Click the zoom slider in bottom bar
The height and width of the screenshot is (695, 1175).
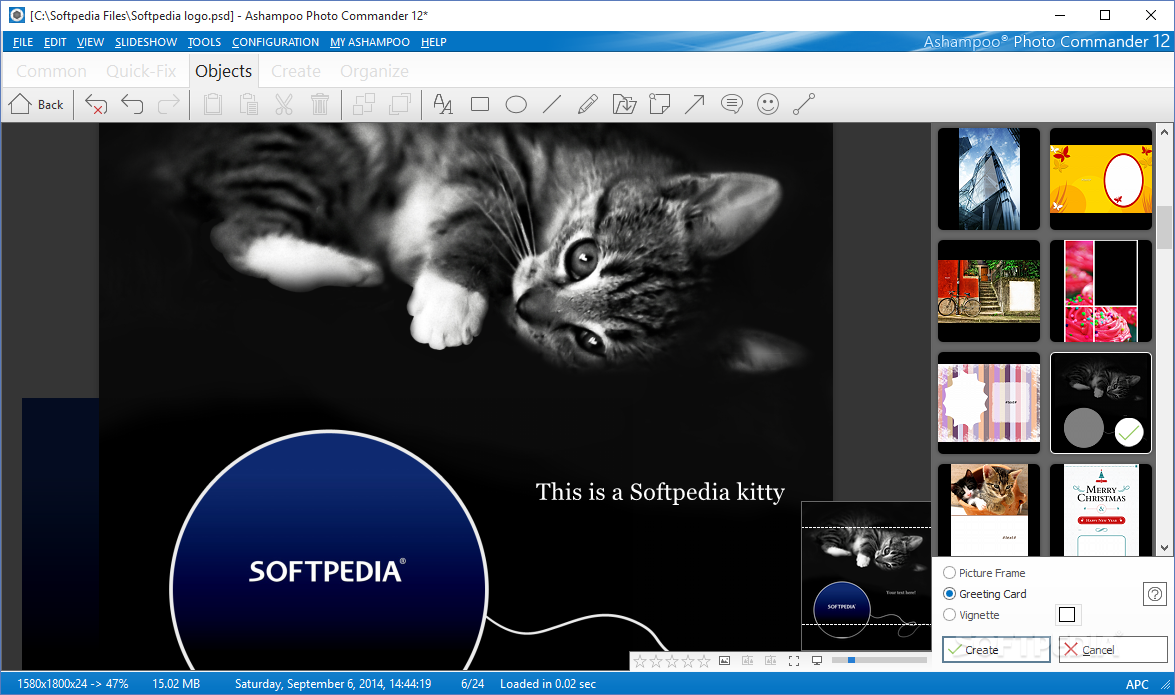point(879,661)
